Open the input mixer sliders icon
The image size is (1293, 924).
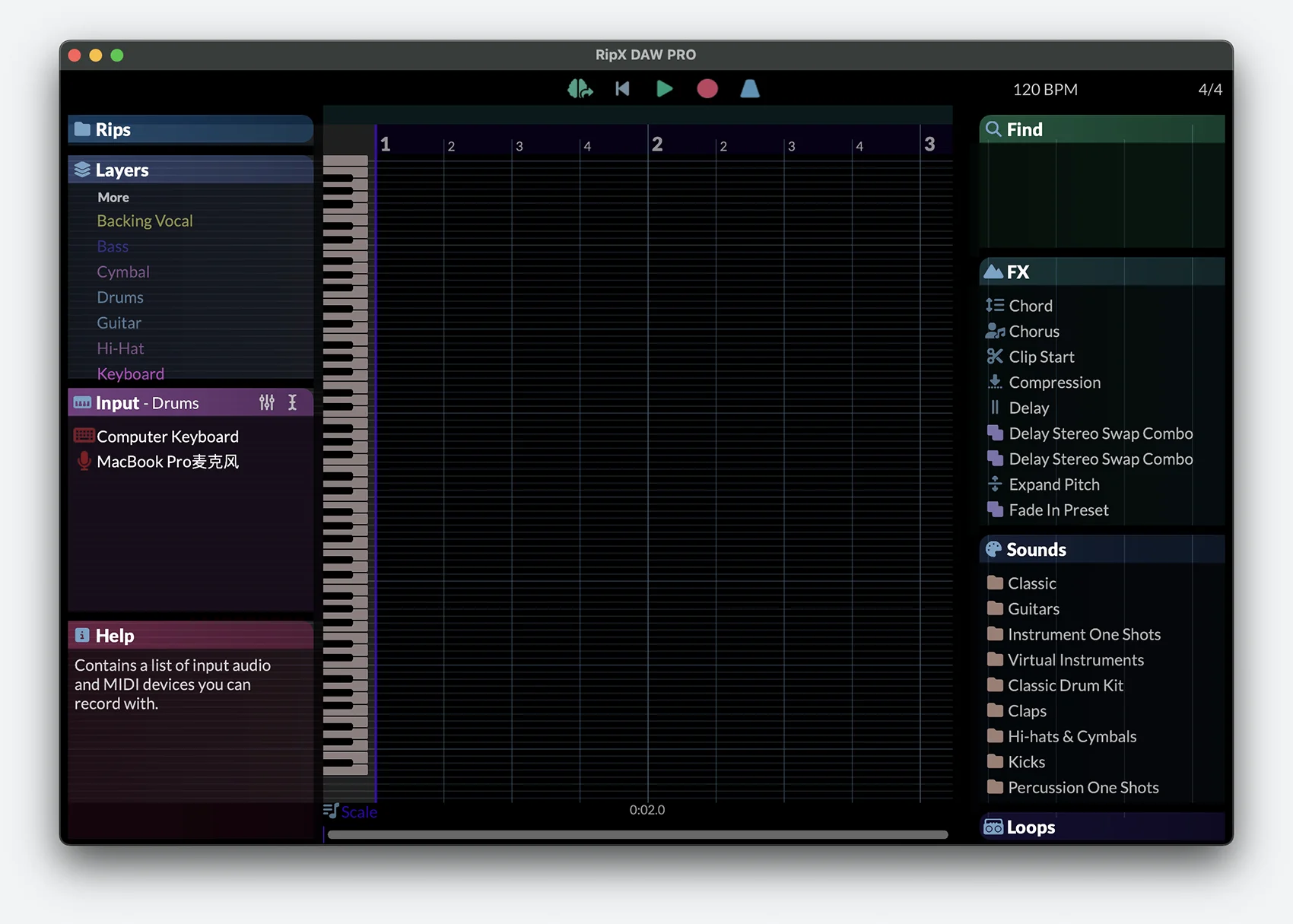tap(267, 403)
